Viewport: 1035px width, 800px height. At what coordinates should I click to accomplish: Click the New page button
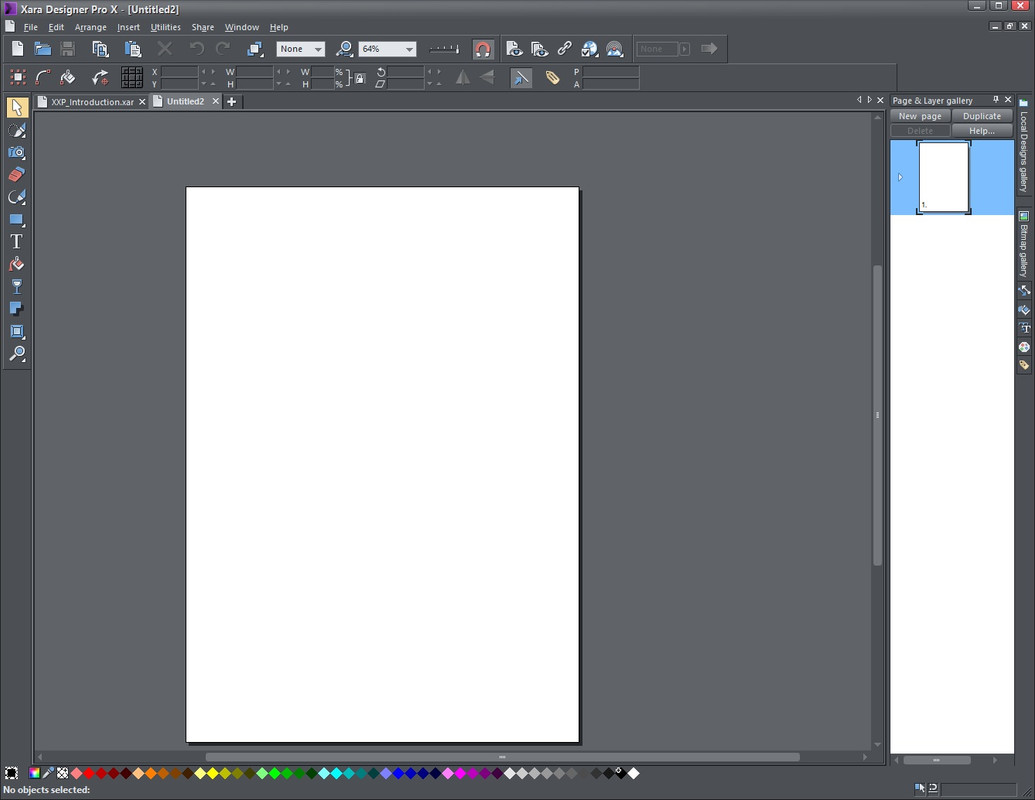(x=919, y=116)
